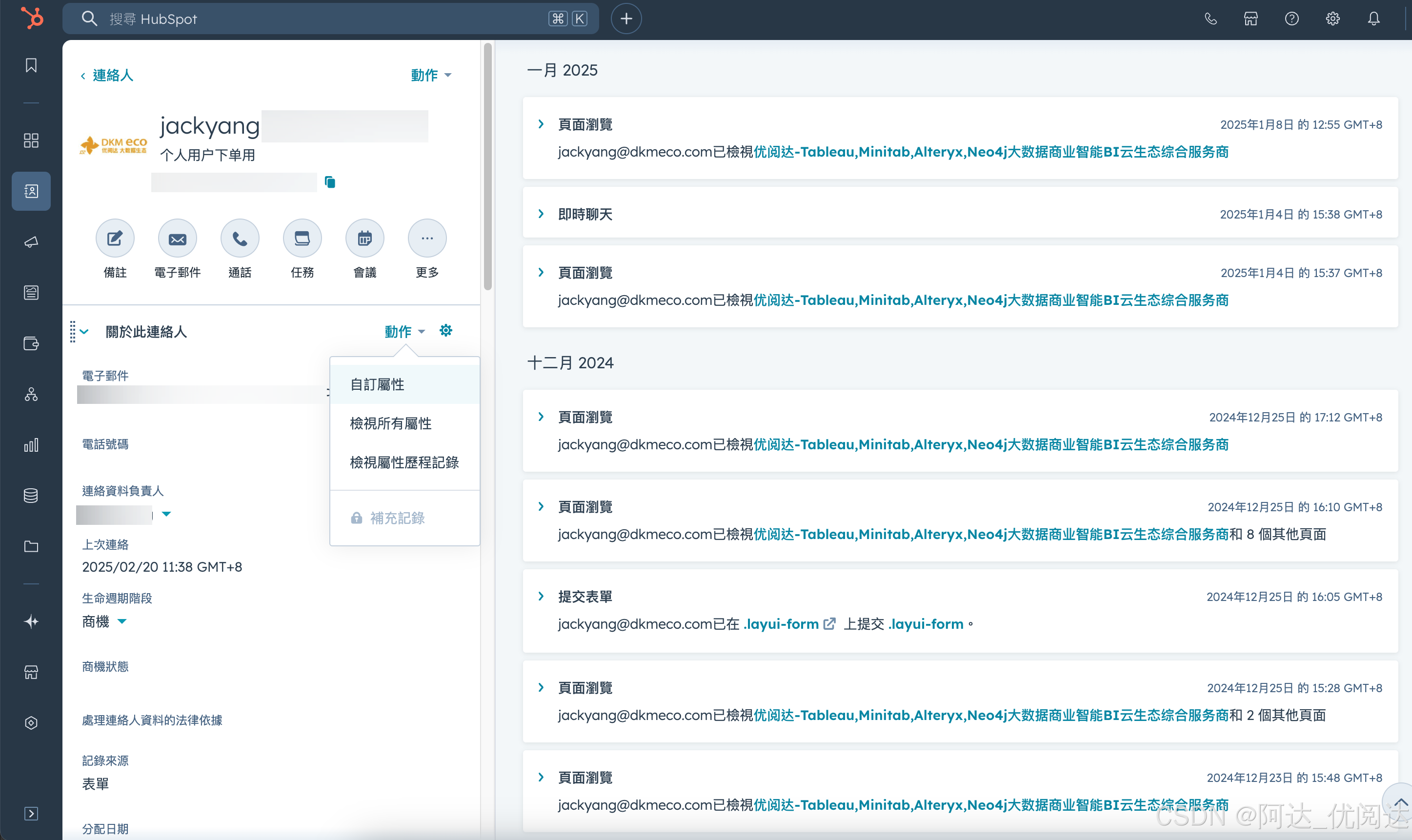Open top 動作 dropdown next to 連絡人
Image resolution: width=1412 pixels, height=840 pixels.
tap(430, 75)
